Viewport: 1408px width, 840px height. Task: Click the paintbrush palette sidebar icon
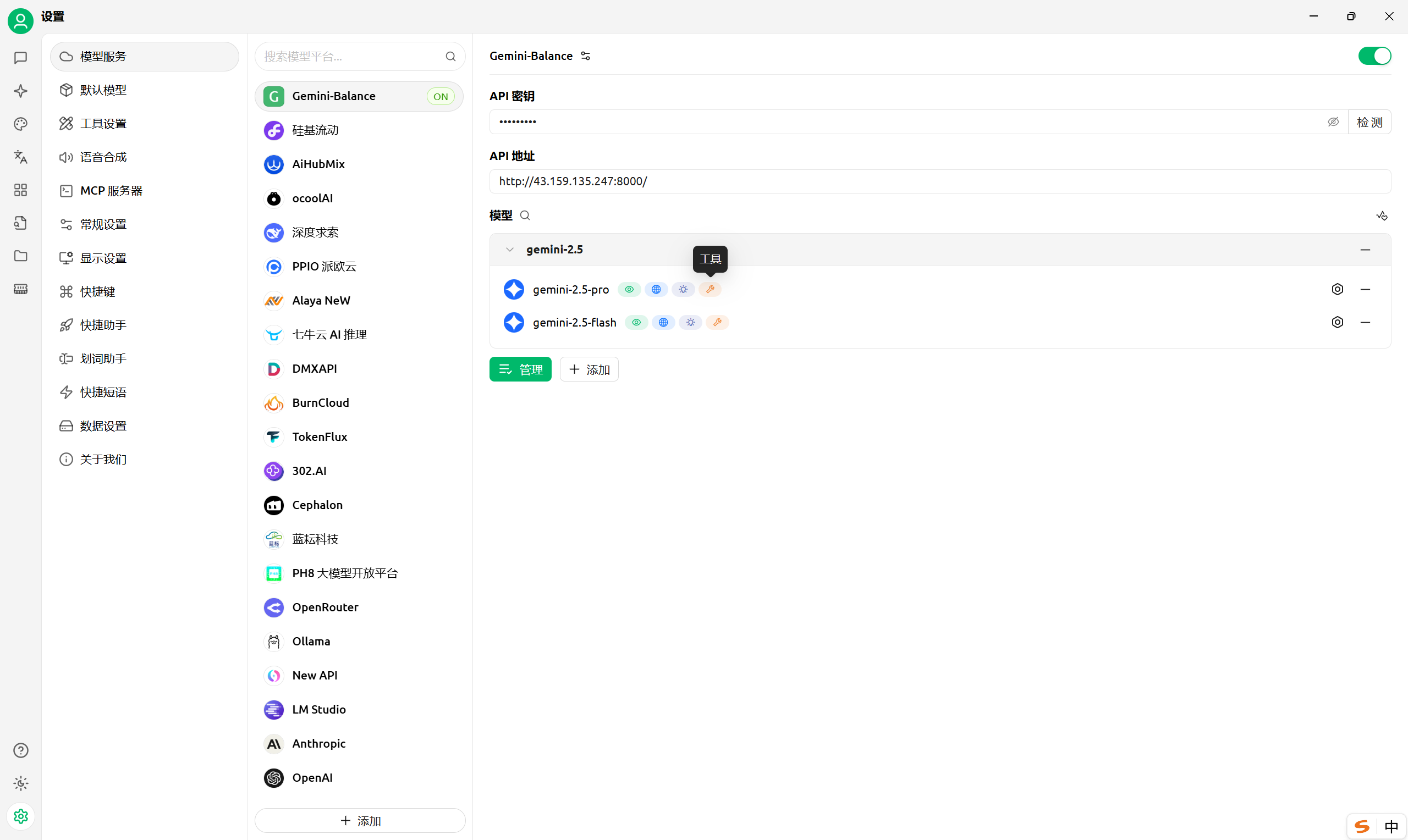[20, 124]
